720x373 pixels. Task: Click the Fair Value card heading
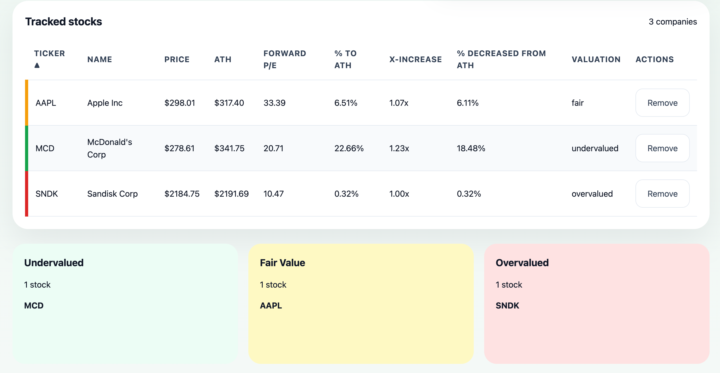pyautogui.click(x=282, y=263)
